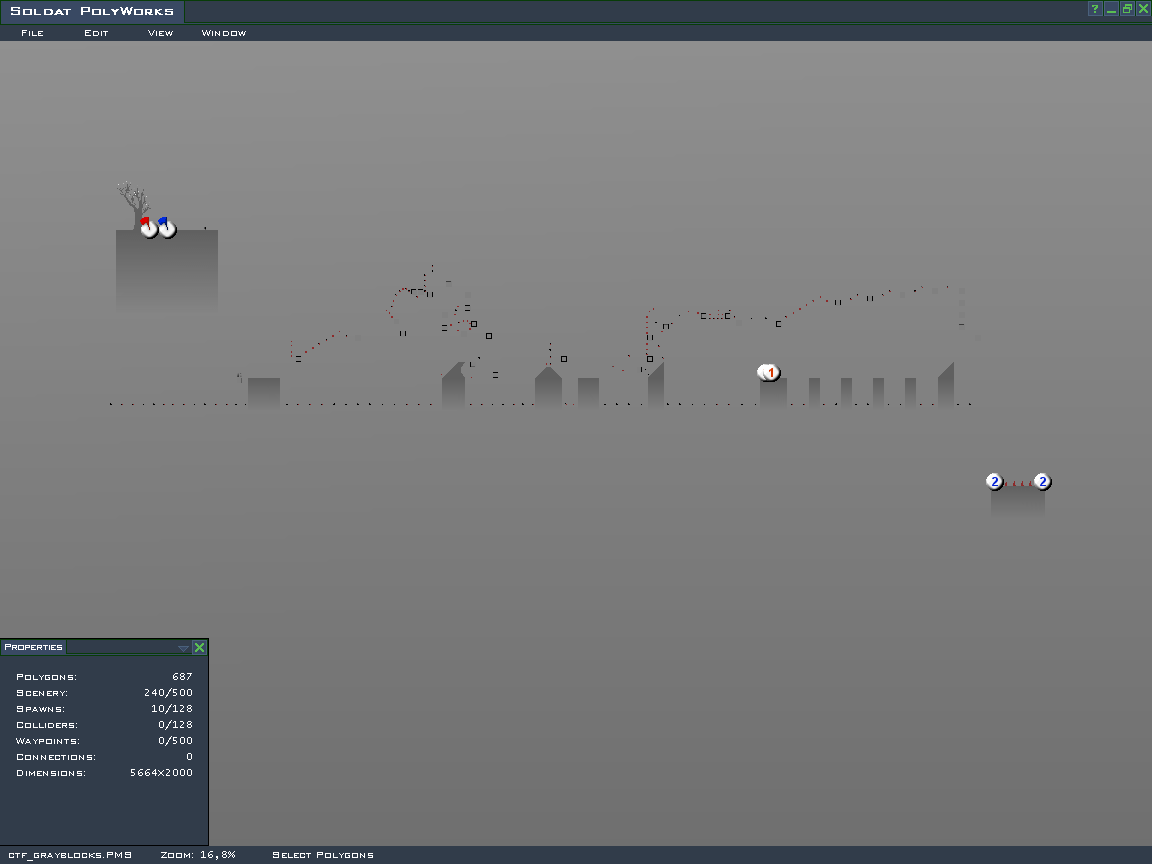Select the team 1 spawn point marker
This screenshot has height=864, width=1152.
pyautogui.click(x=770, y=373)
